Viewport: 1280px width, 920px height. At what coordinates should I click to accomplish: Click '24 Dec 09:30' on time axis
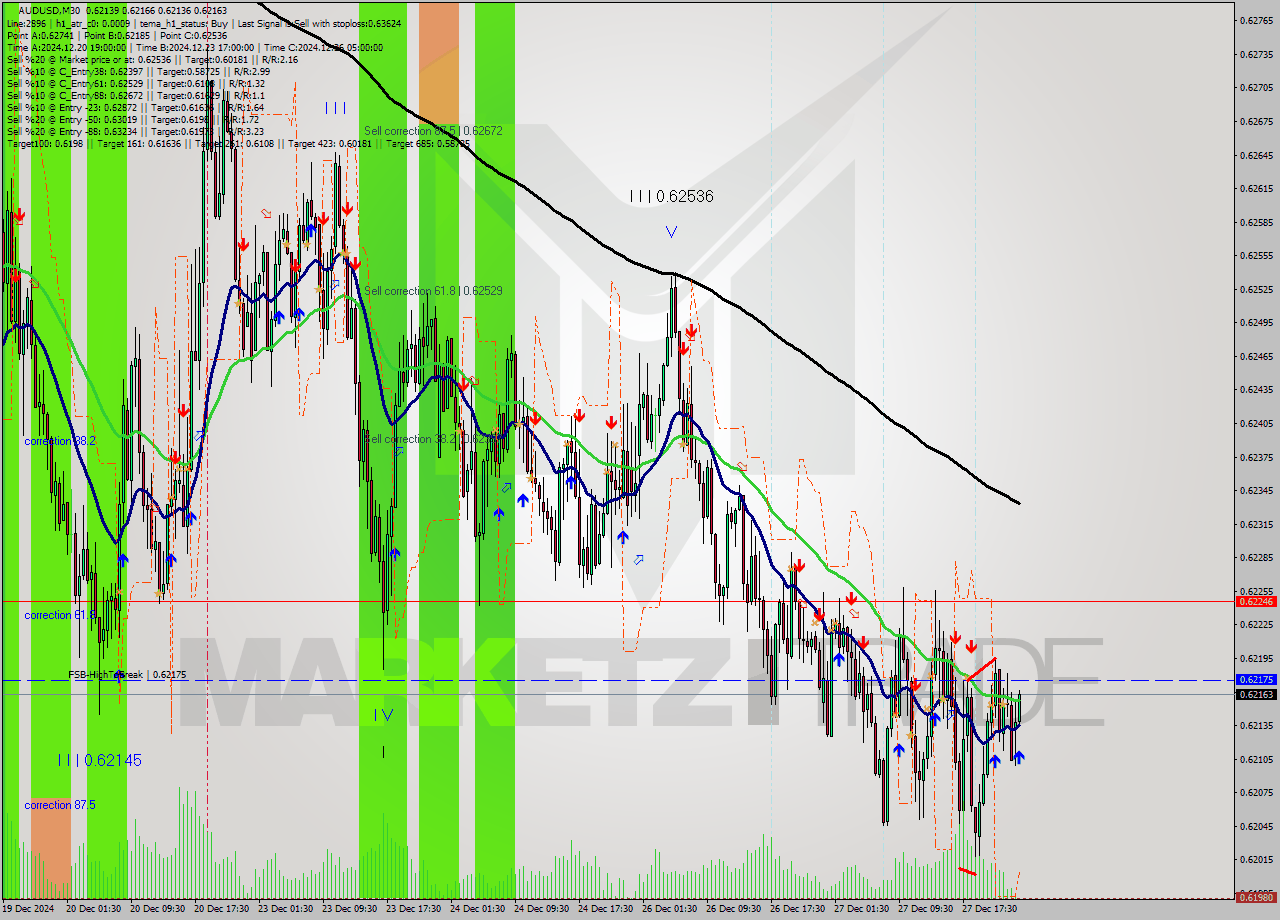[541, 909]
